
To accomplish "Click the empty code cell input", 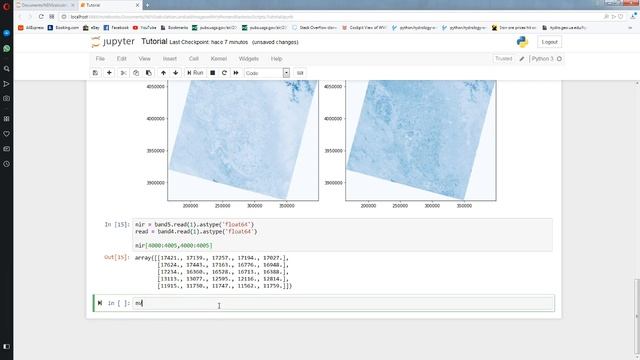I will (343, 303).
